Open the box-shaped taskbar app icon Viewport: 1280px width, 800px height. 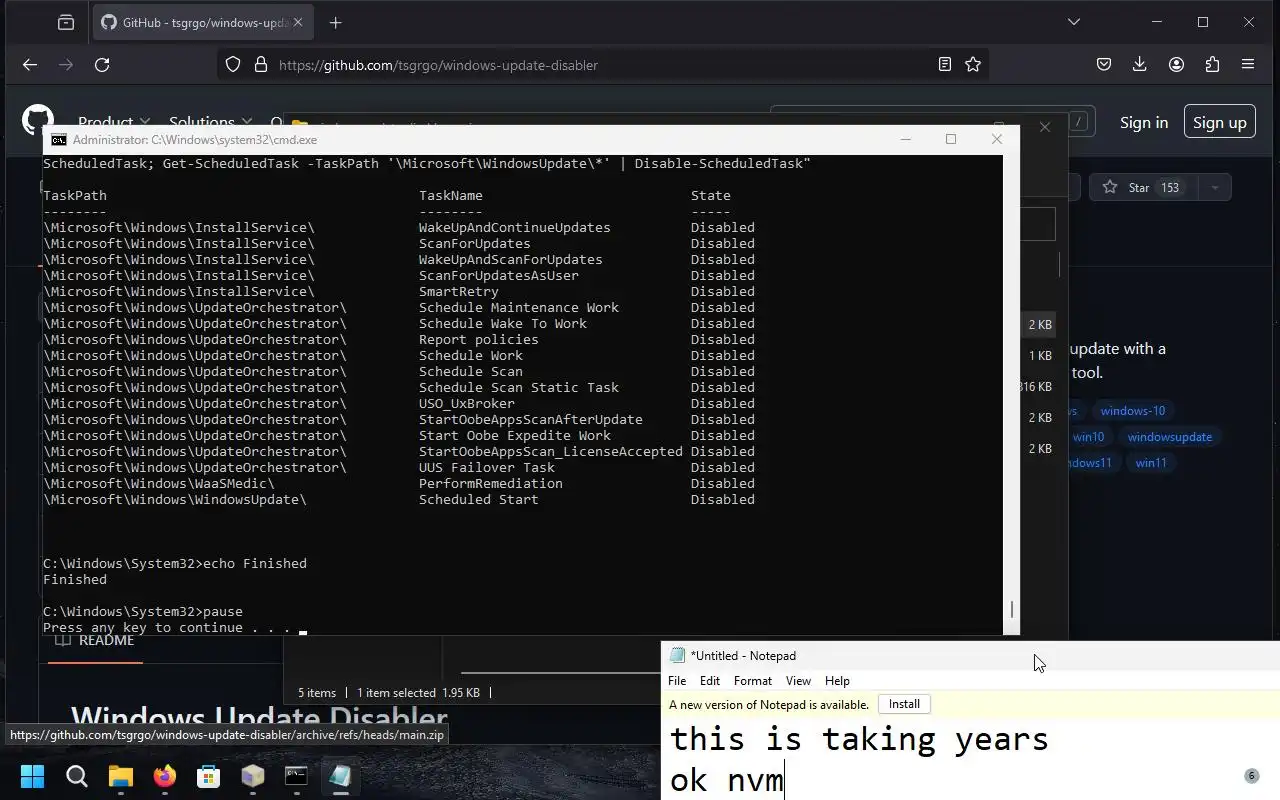pos(252,776)
